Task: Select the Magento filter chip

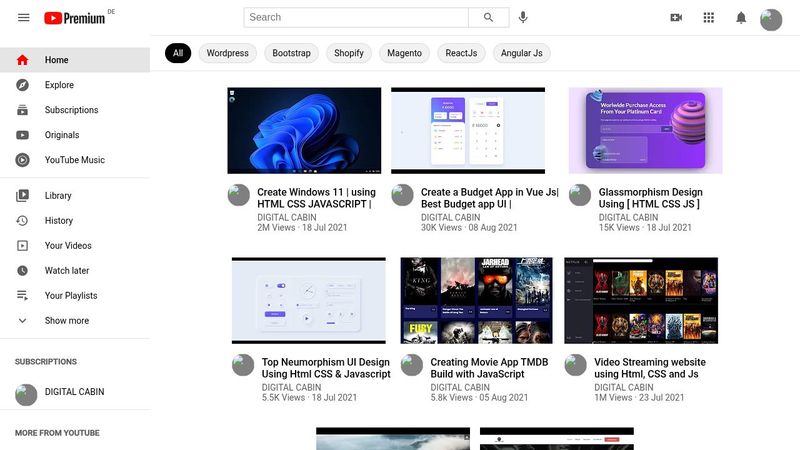Action: [x=405, y=53]
